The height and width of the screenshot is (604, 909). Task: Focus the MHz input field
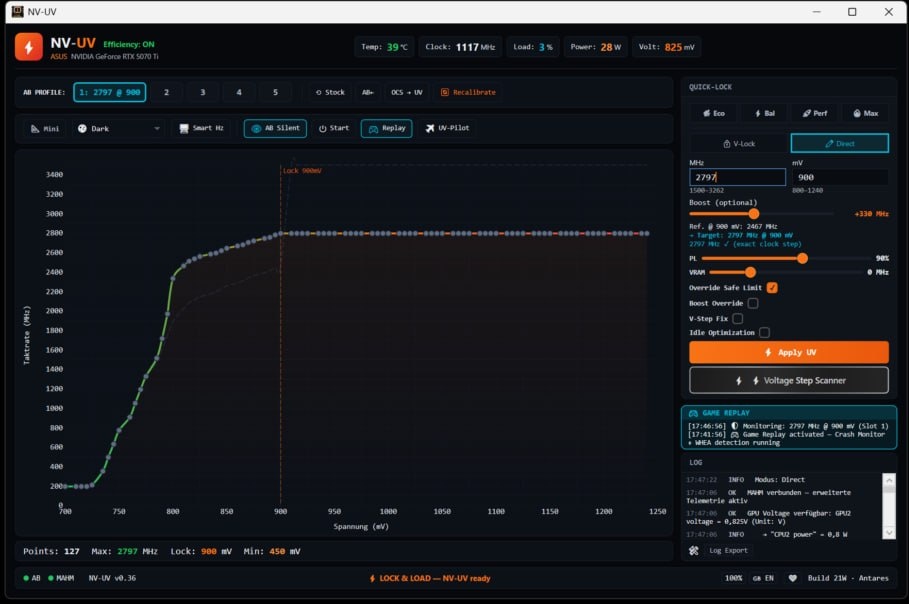click(737, 177)
